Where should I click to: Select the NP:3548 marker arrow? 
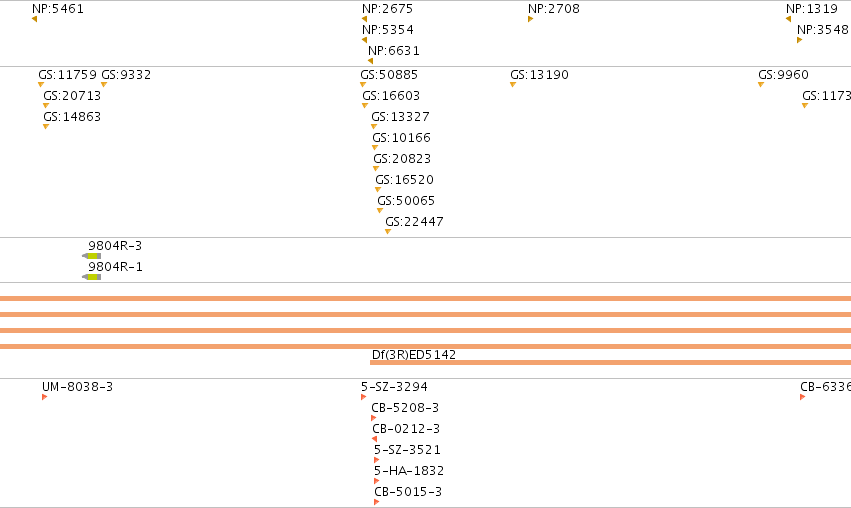[x=799, y=40]
